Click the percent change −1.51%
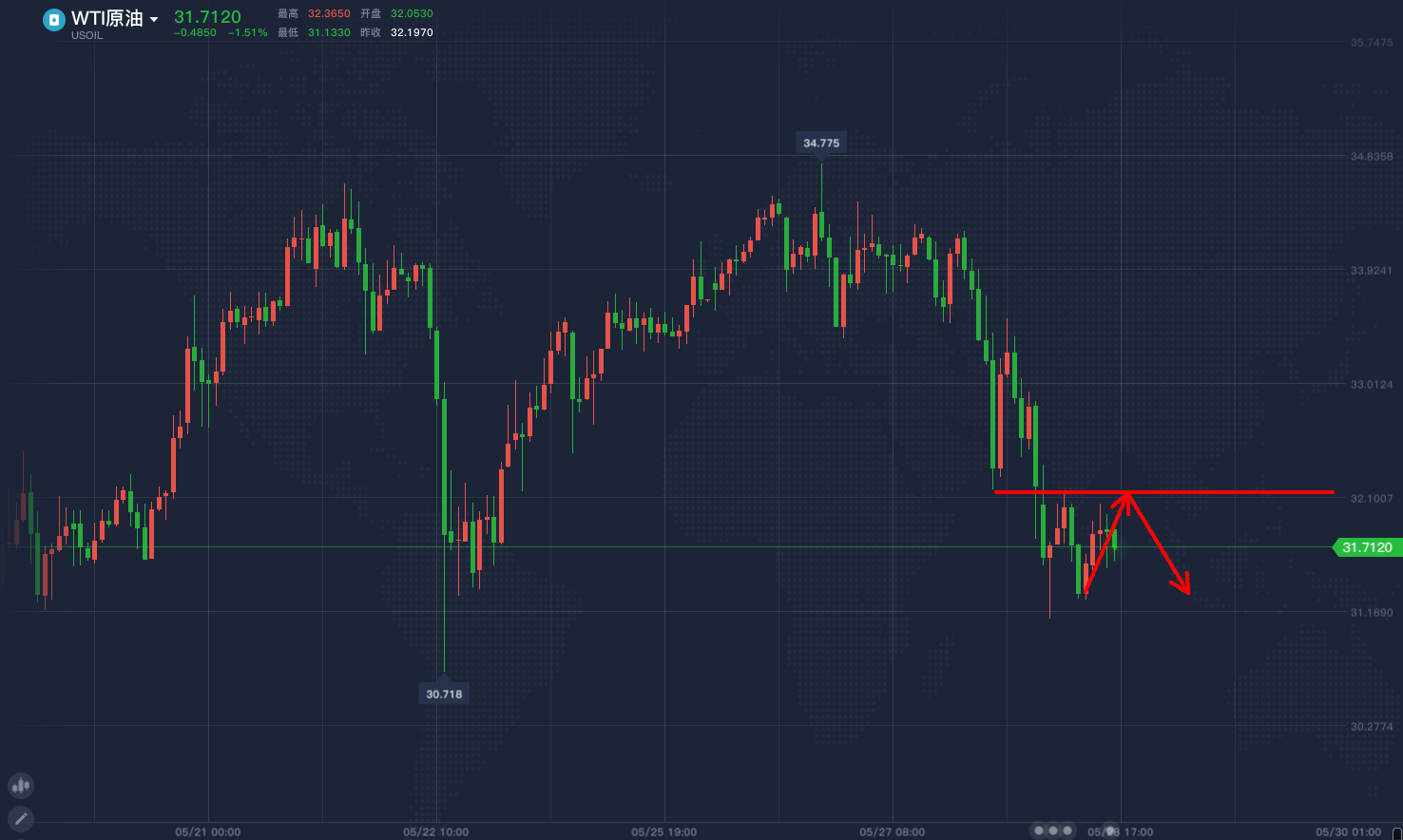This screenshot has width=1403, height=840. coord(248,32)
